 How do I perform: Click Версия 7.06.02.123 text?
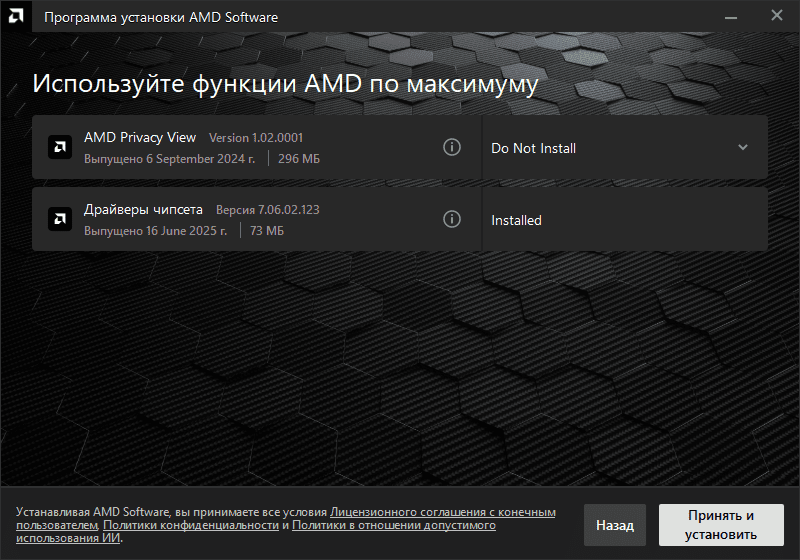tap(268, 210)
